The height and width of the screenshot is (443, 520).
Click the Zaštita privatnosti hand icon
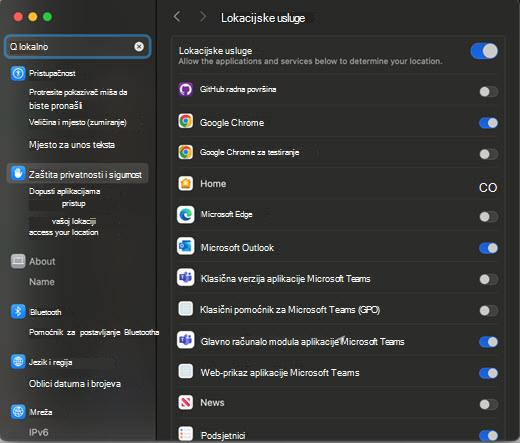pyautogui.click(x=18, y=173)
